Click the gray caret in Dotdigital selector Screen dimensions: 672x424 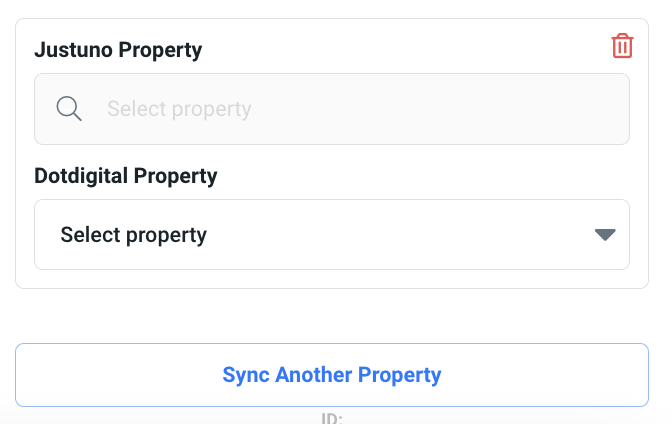pos(605,235)
